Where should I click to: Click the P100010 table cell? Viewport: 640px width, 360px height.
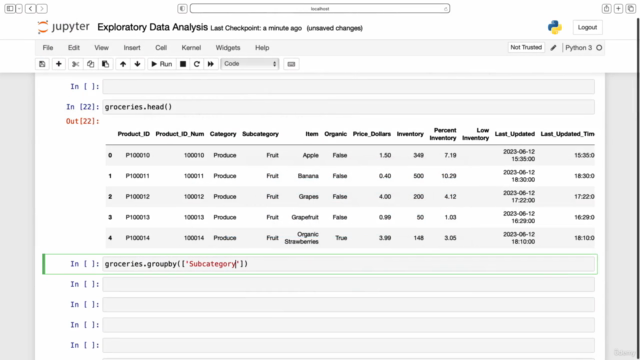pyautogui.click(x=138, y=156)
